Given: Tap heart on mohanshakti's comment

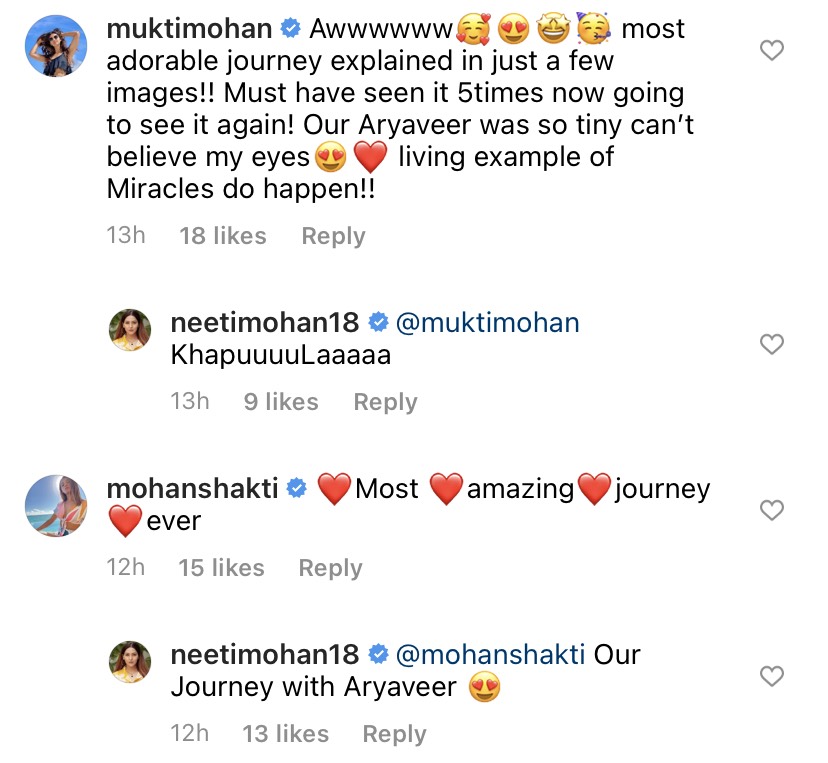Looking at the screenshot, I should pos(772,511).
